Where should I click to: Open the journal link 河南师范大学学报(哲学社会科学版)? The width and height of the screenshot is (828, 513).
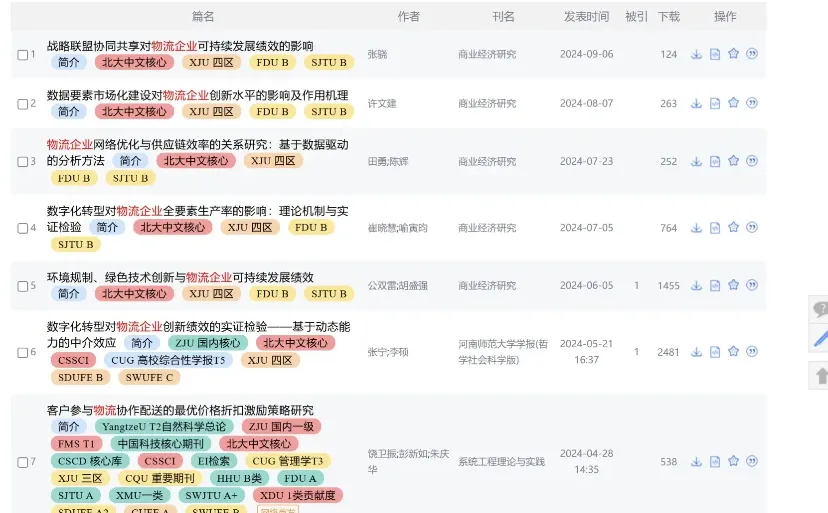[x=503, y=352]
